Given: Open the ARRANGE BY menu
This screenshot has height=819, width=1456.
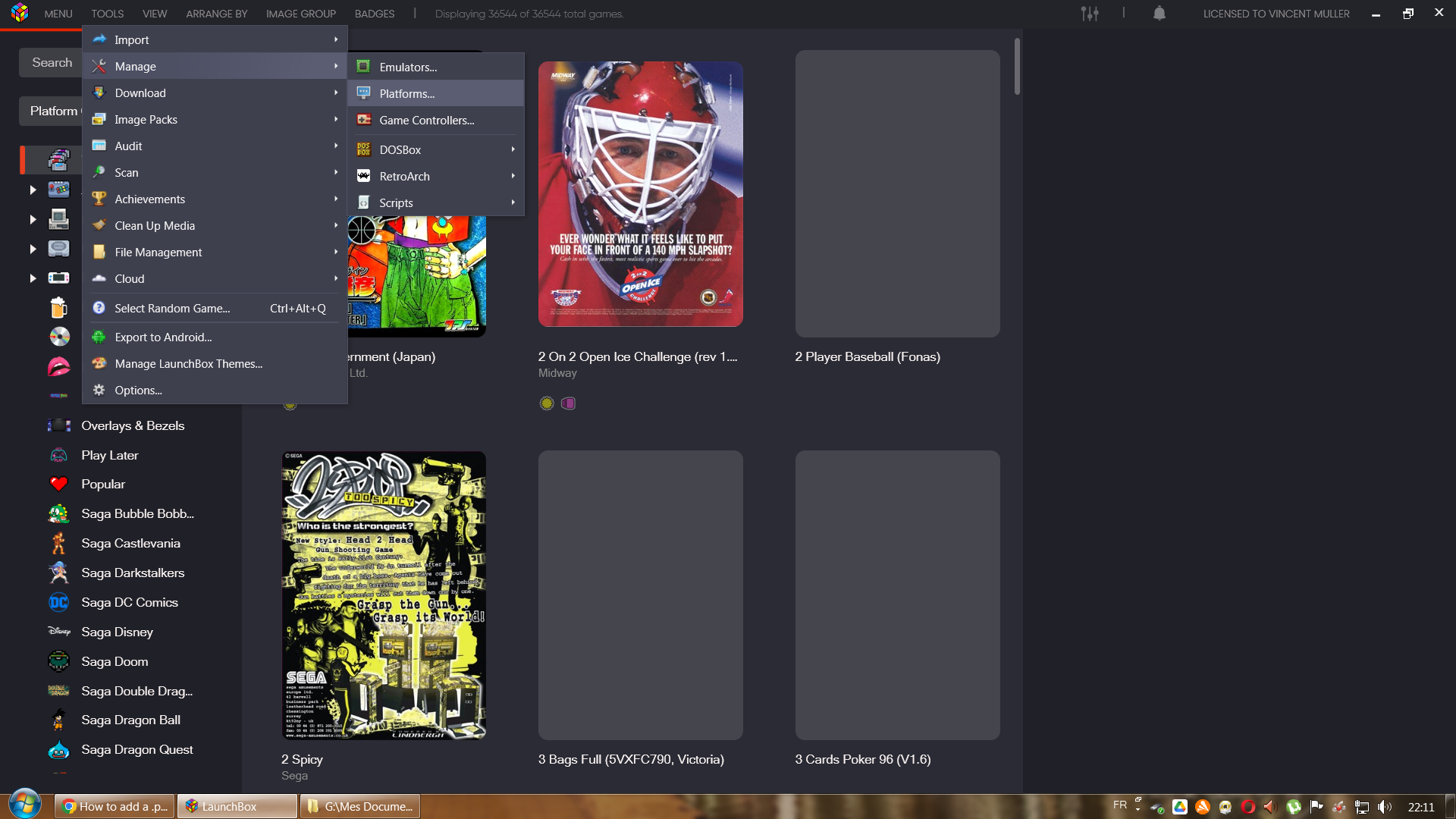Looking at the screenshot, I should 217,14.
